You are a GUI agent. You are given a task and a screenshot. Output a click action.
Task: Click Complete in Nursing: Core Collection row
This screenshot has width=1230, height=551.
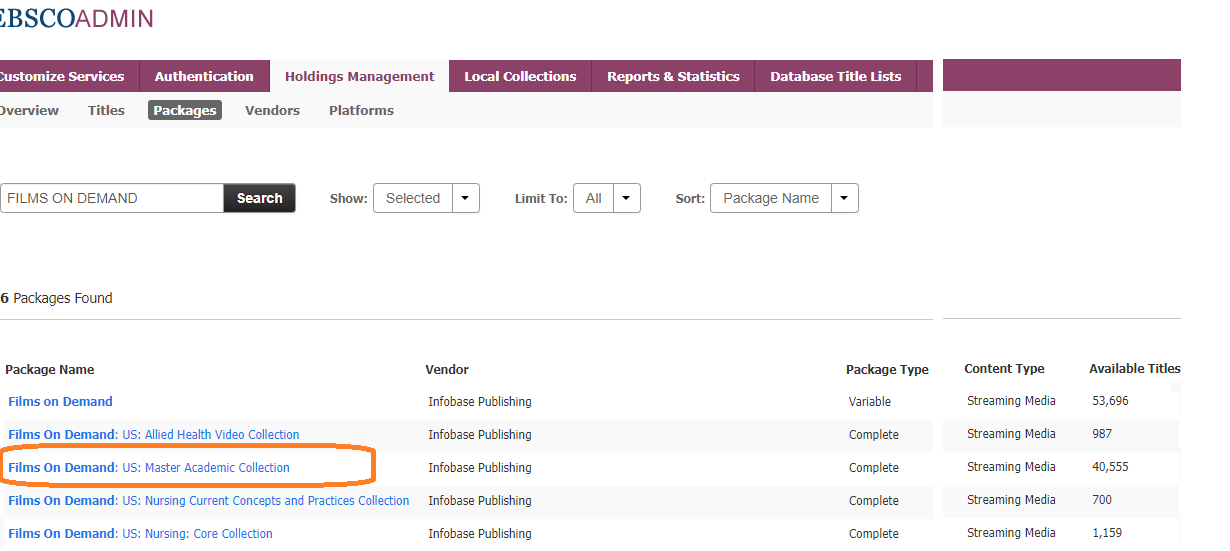tap(874, 533)
